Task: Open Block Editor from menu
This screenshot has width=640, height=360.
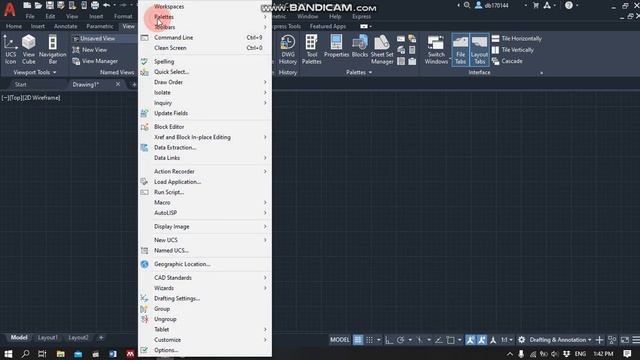Action: pyautogui.click(x=205, y=127)
